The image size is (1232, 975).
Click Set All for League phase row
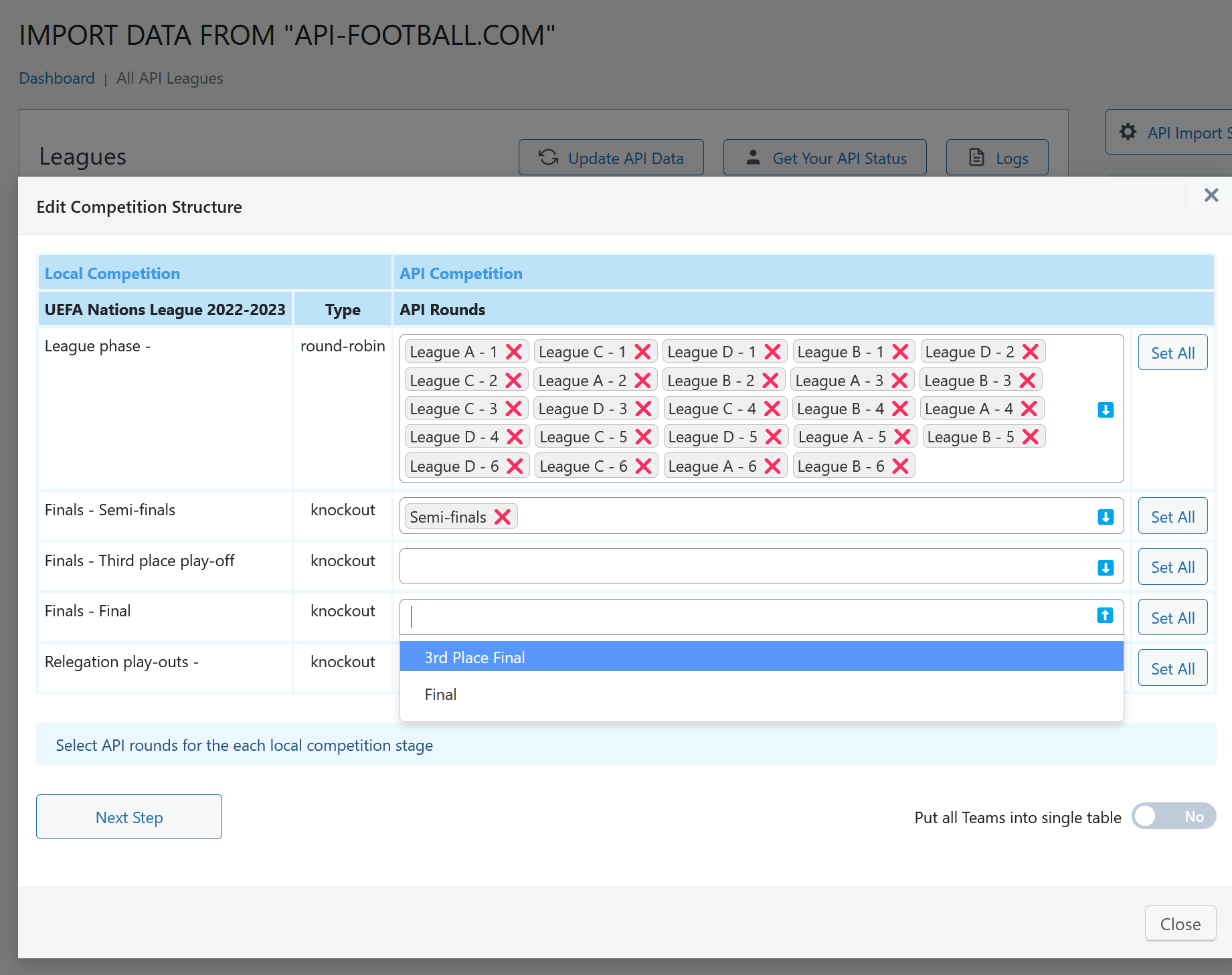coord(1172,353)
